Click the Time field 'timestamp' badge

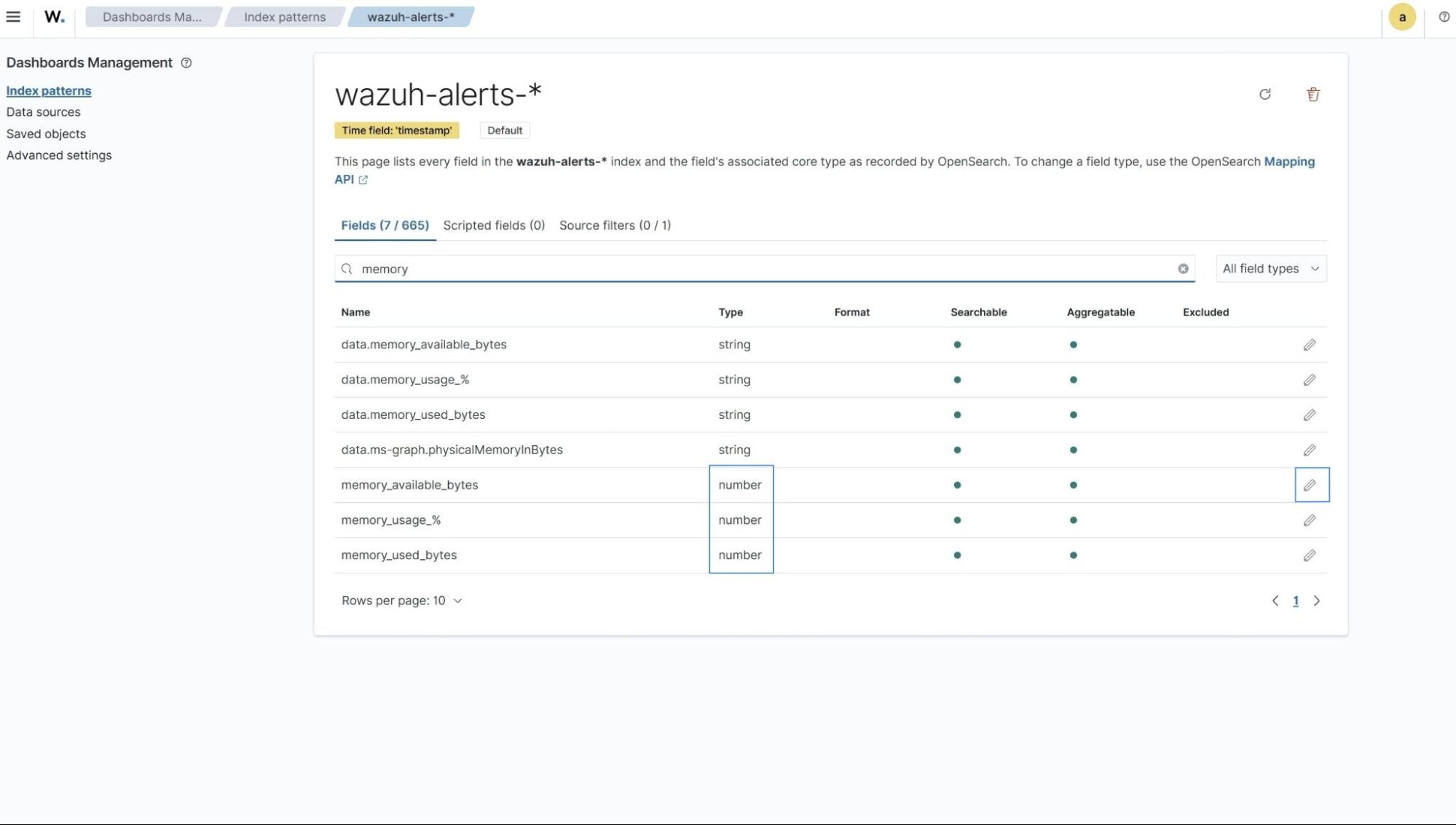397,130
